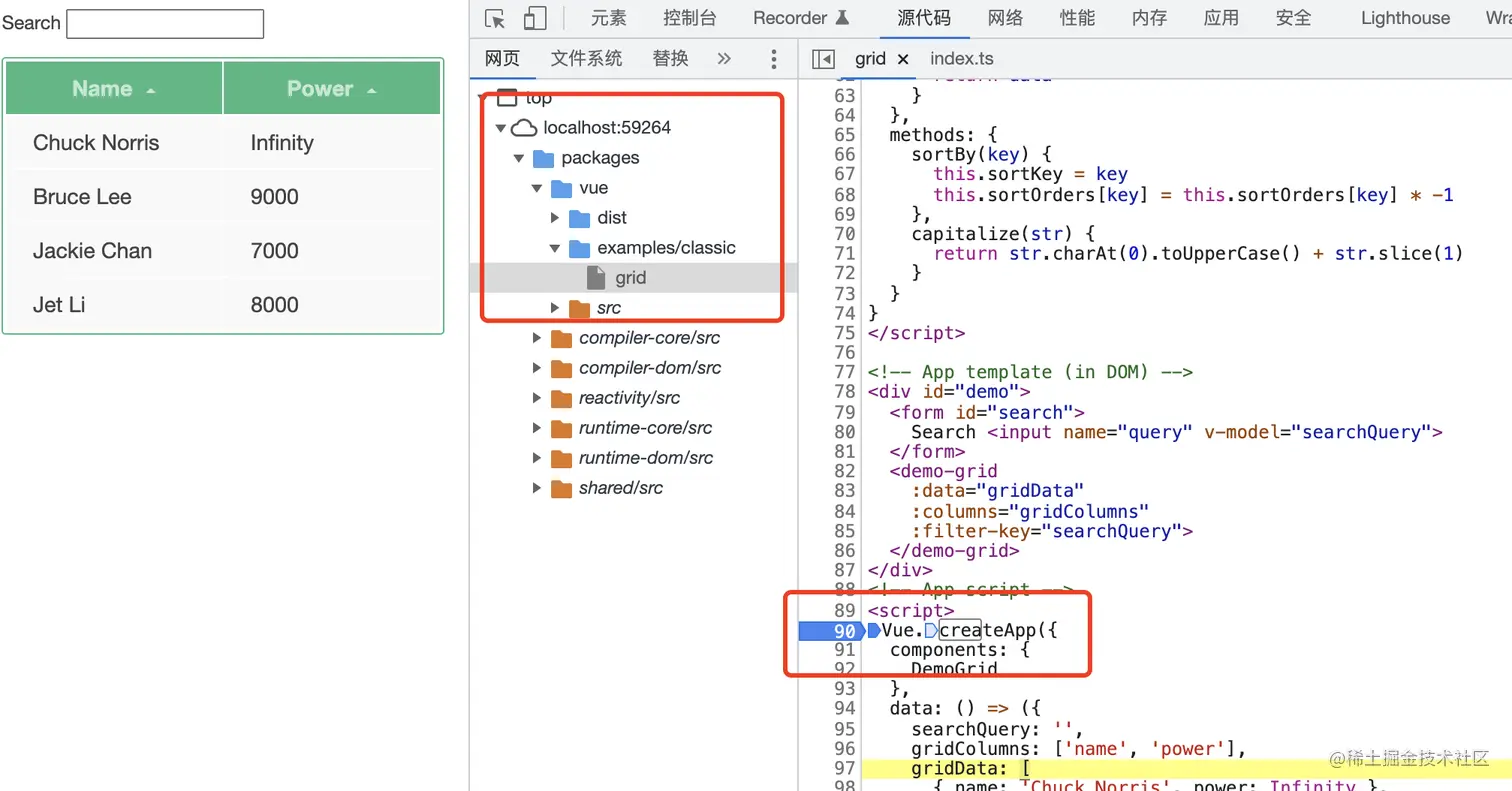Open the 内存 panel tab
Viewport: 1512px width, 791px height.
coord(1149,18)
